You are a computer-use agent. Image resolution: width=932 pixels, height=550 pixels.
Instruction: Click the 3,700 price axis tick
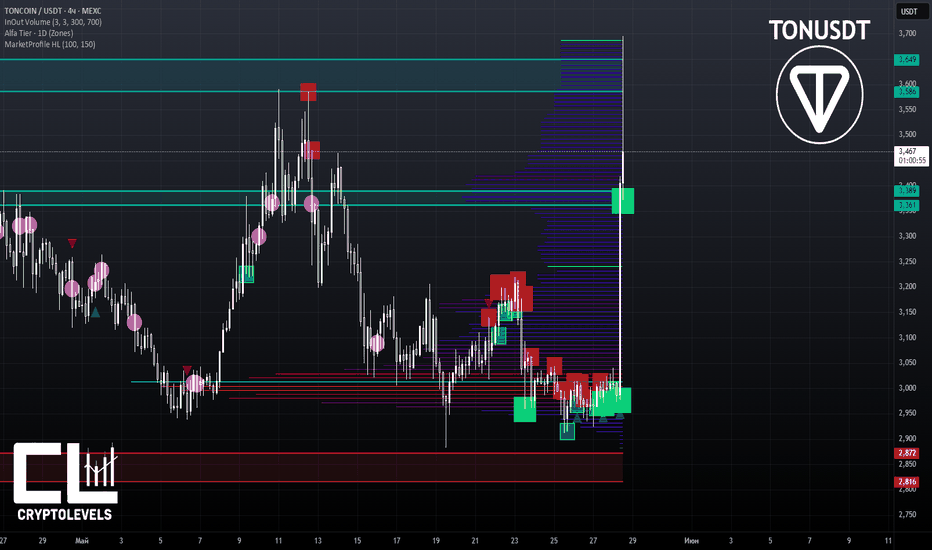coord(907,33)
